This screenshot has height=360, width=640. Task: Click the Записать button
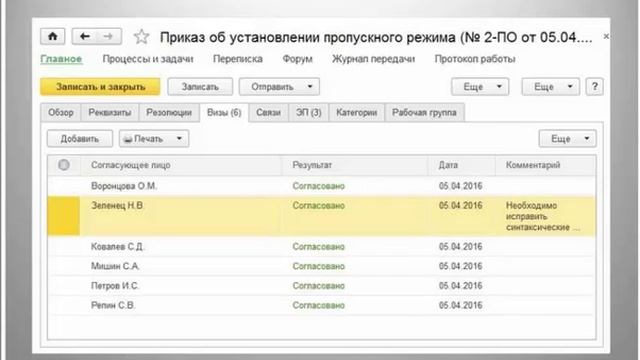(200, 87)
